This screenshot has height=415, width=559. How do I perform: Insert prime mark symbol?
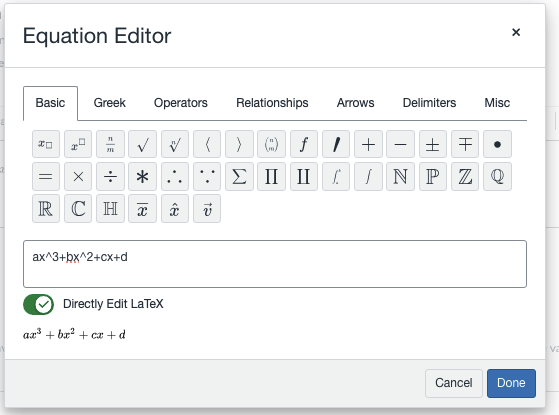click(x=336, y=144)
